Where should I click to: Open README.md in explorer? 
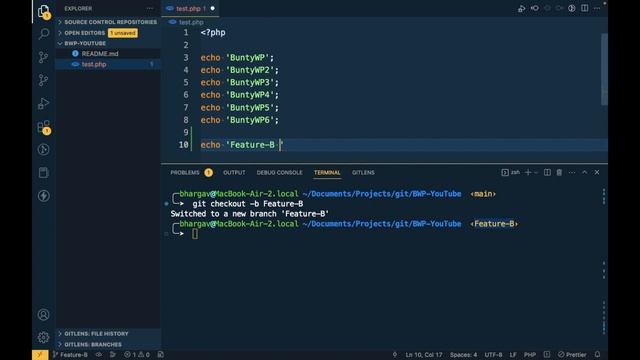(108, 53)
